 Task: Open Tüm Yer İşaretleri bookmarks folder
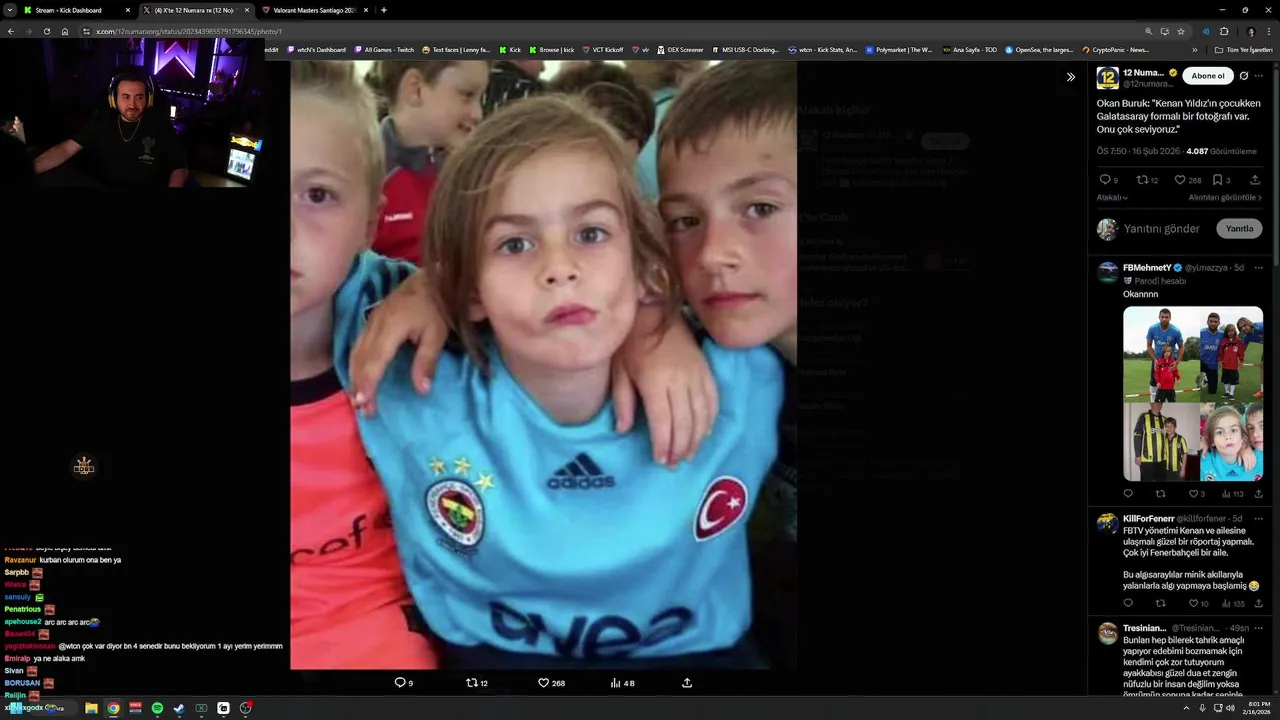(1244, 49)
